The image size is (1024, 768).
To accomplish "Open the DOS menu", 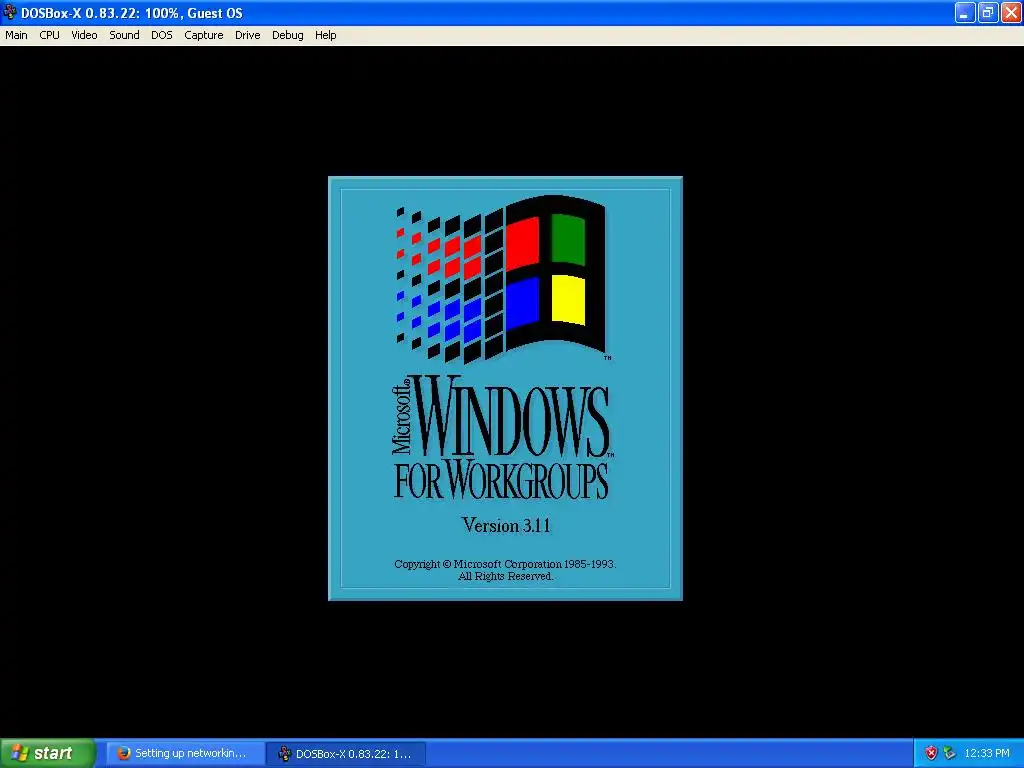I will coord(161,35).
